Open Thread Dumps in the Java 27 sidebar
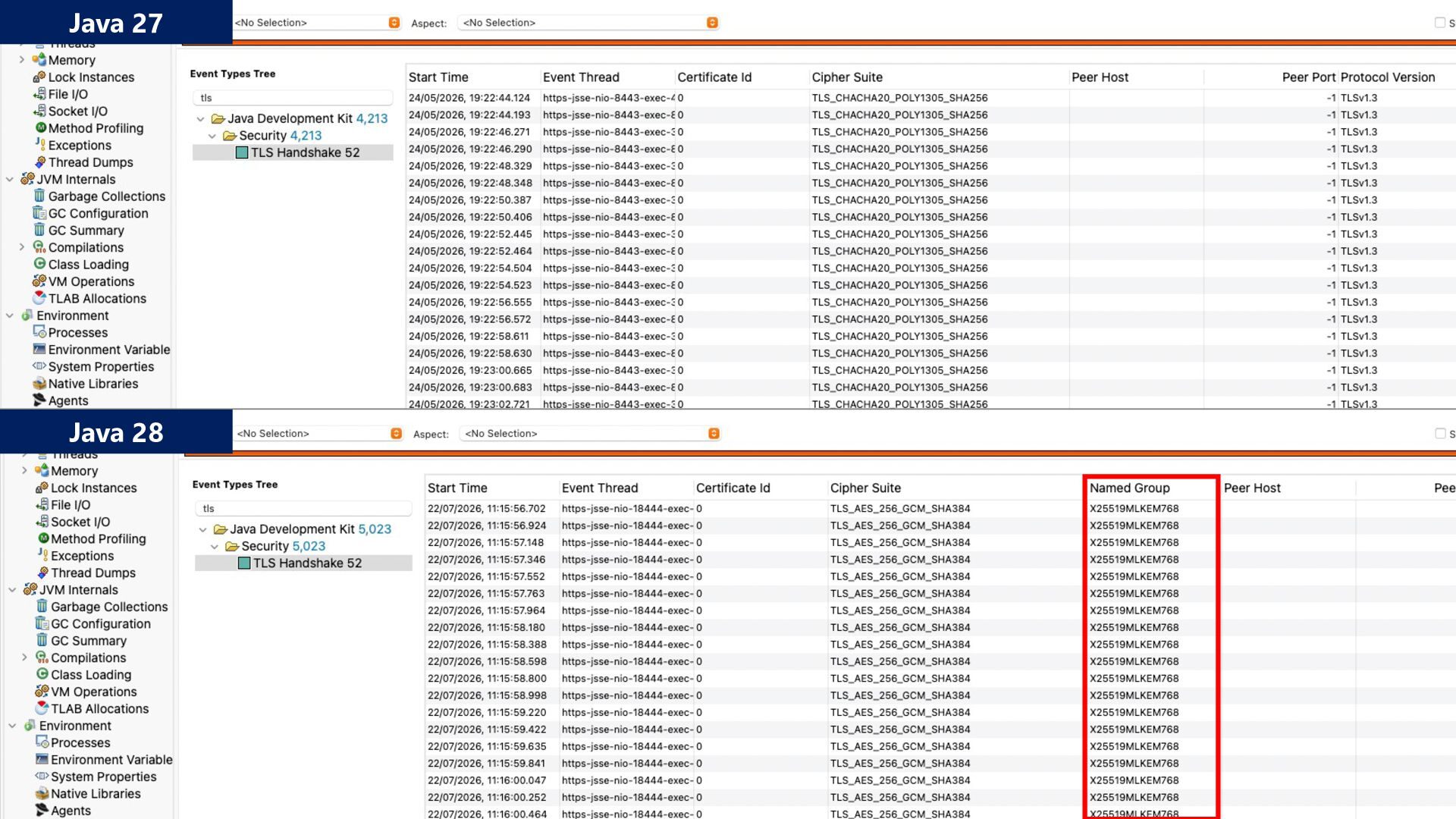Viewport: 1456px width, 819px height. (x=90, y=162)
